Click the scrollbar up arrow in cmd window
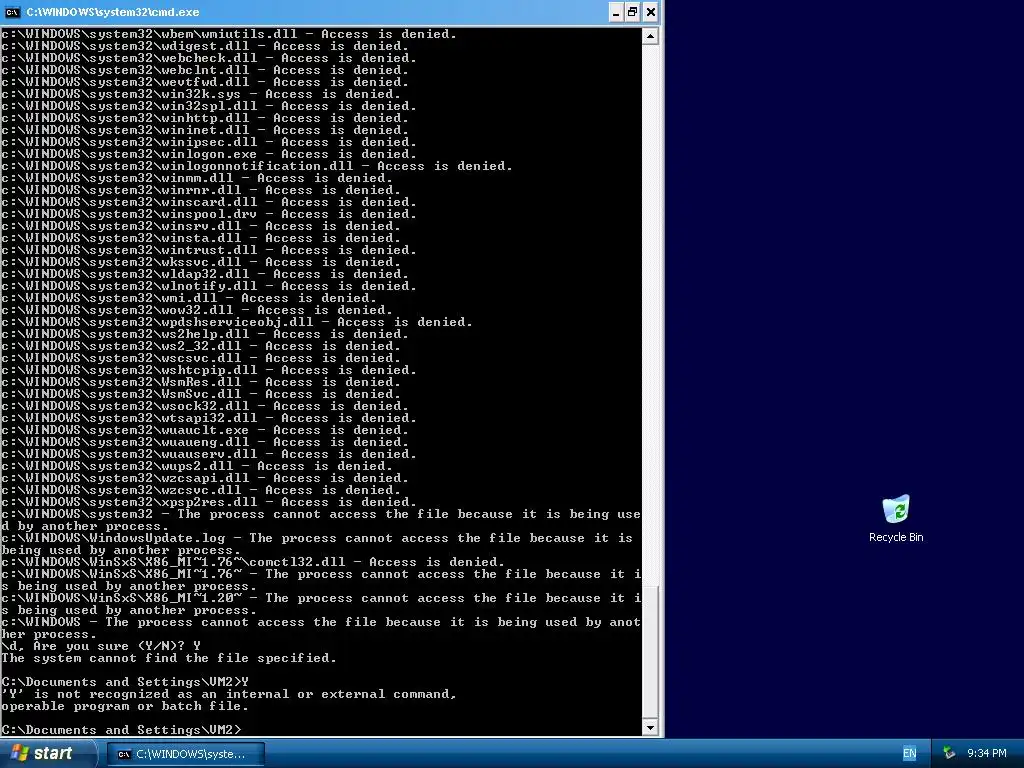 pos(650,37)
